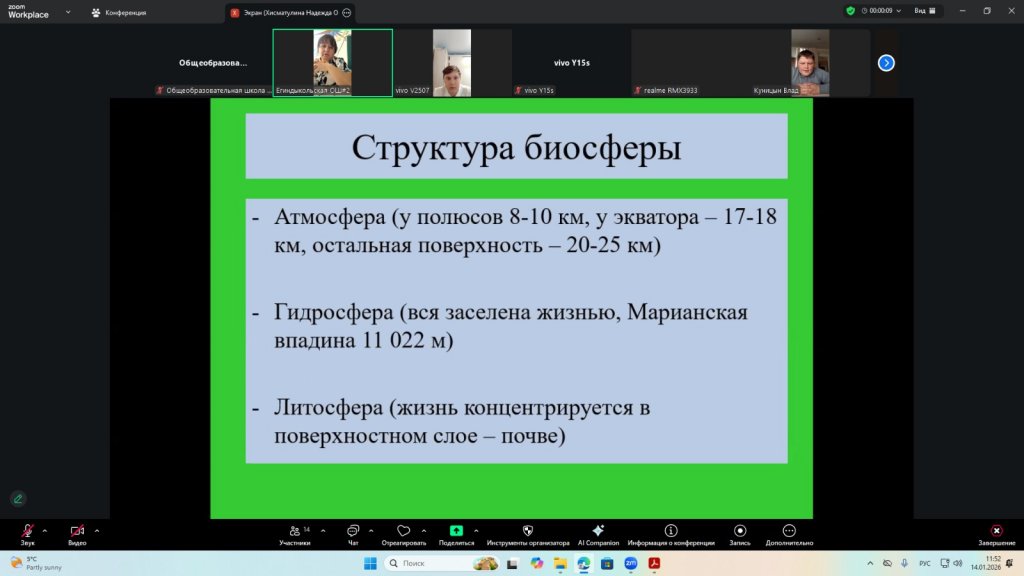Open Инструменты организатора host tools
The height and width of the screenshot is (576, 1024).
click(x=528, y=531)
